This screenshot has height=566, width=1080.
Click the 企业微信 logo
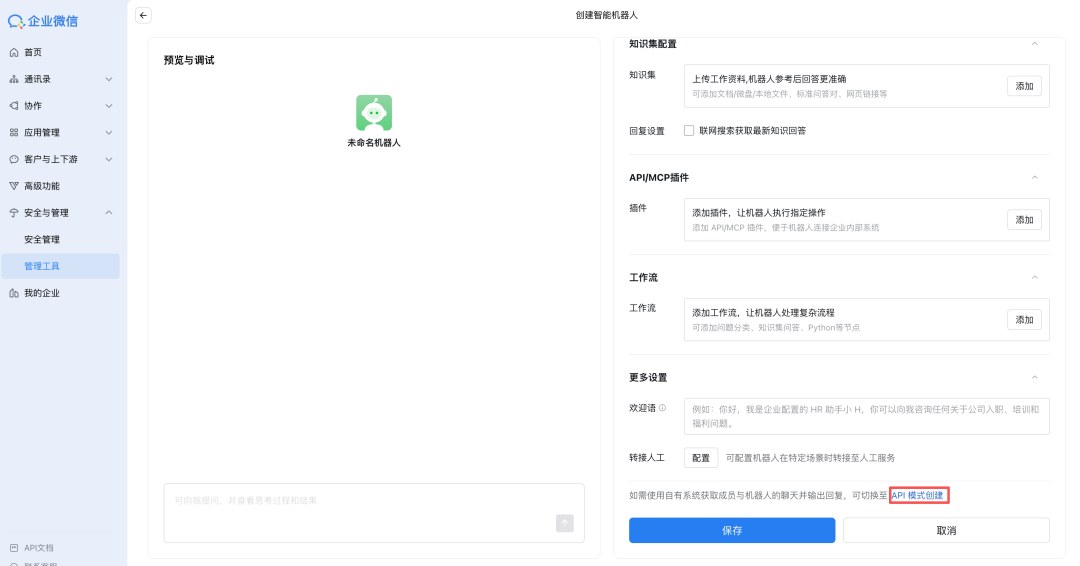pos(43,21)
